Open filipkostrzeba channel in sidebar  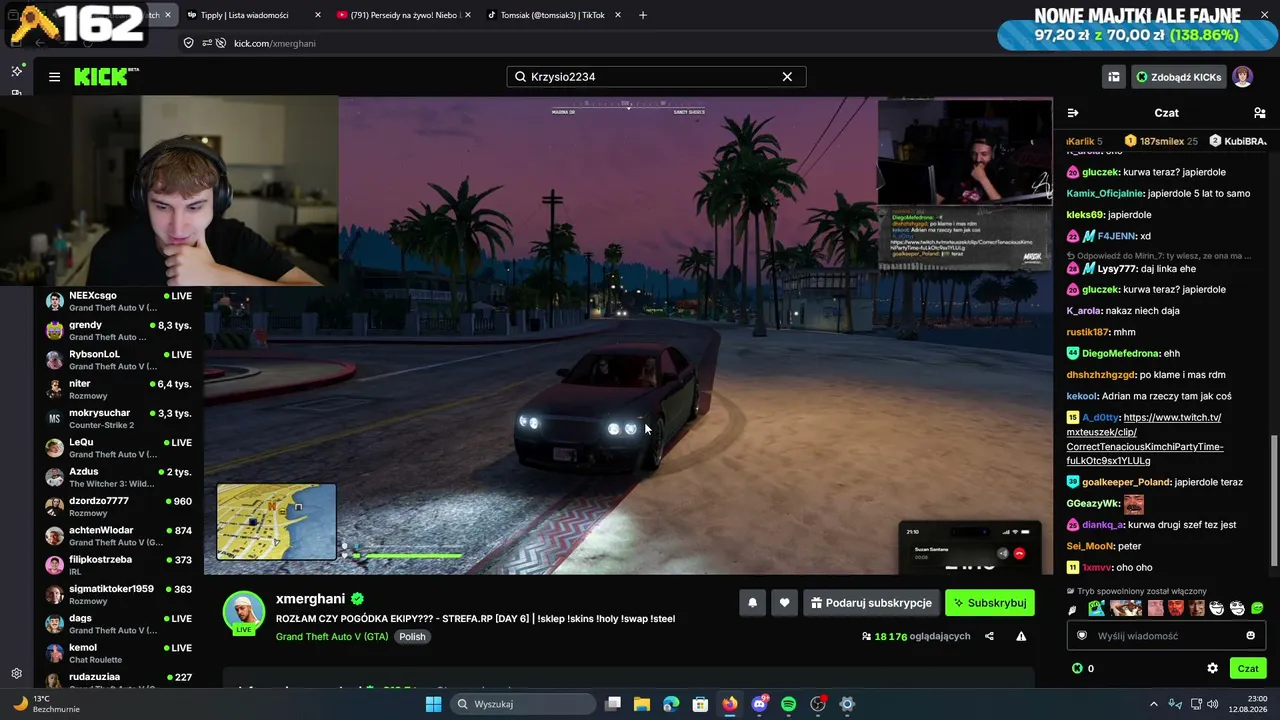point(120,565)
